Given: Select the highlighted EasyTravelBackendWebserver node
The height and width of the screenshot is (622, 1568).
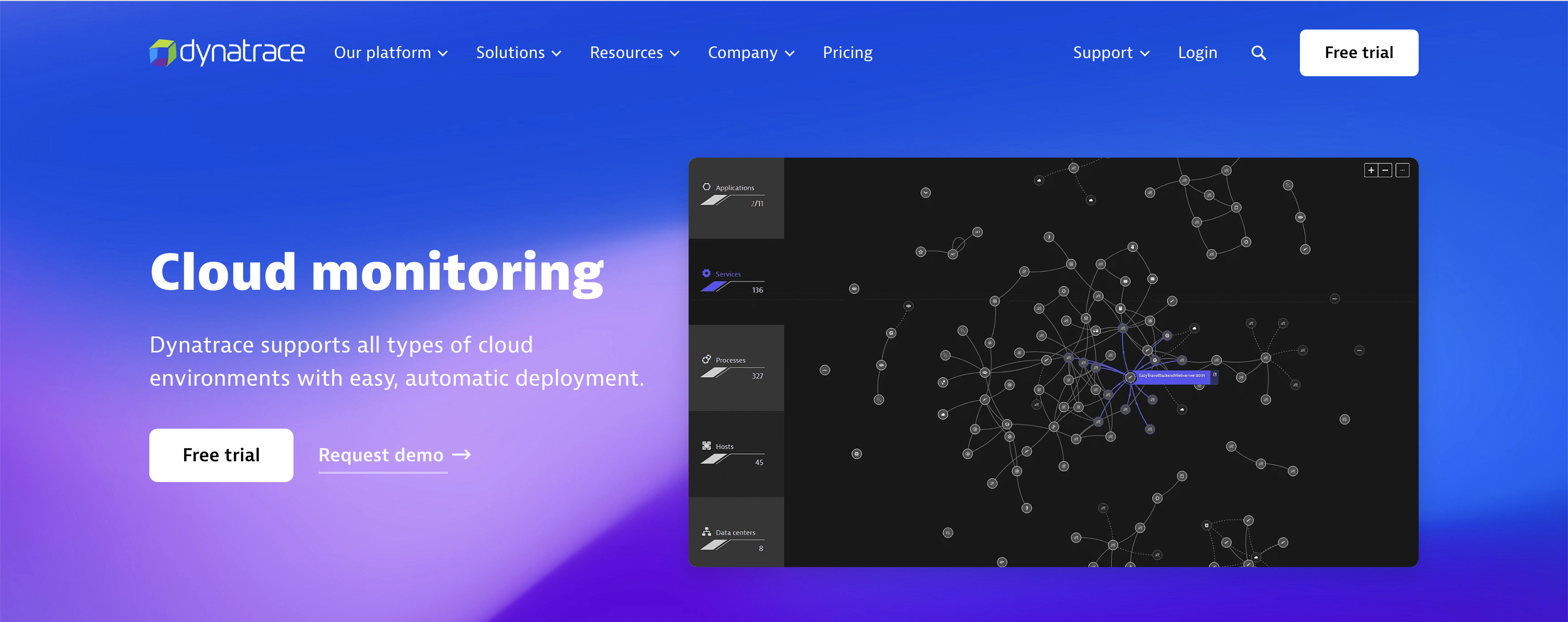Looking at the screenshot, I should (1130, 377).
